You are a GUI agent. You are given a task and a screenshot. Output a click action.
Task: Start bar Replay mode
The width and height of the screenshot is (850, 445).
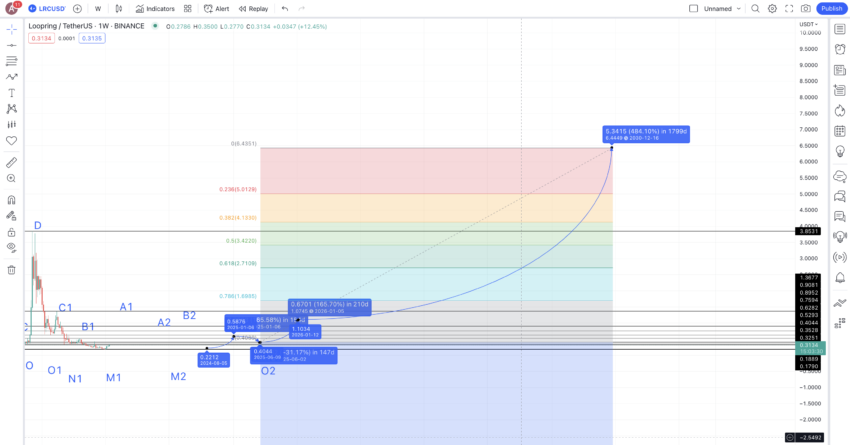coord(253,9)
